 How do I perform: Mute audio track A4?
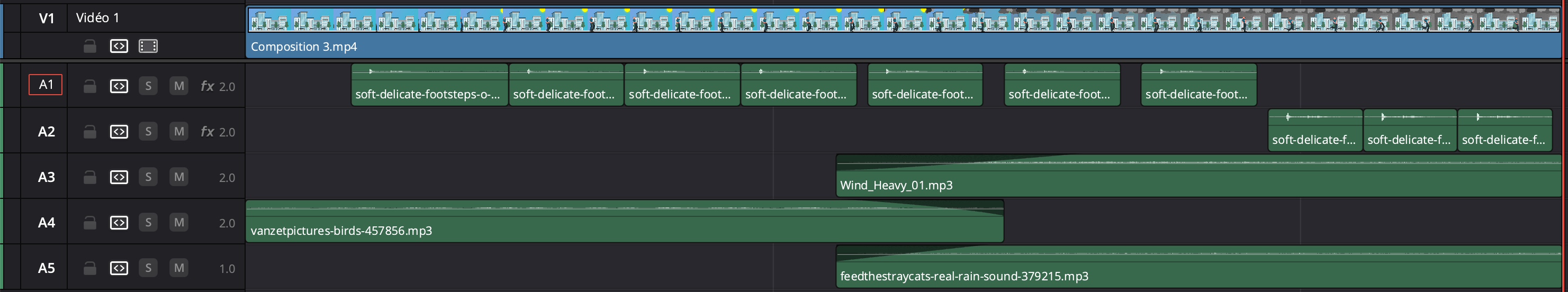(178, 223)
